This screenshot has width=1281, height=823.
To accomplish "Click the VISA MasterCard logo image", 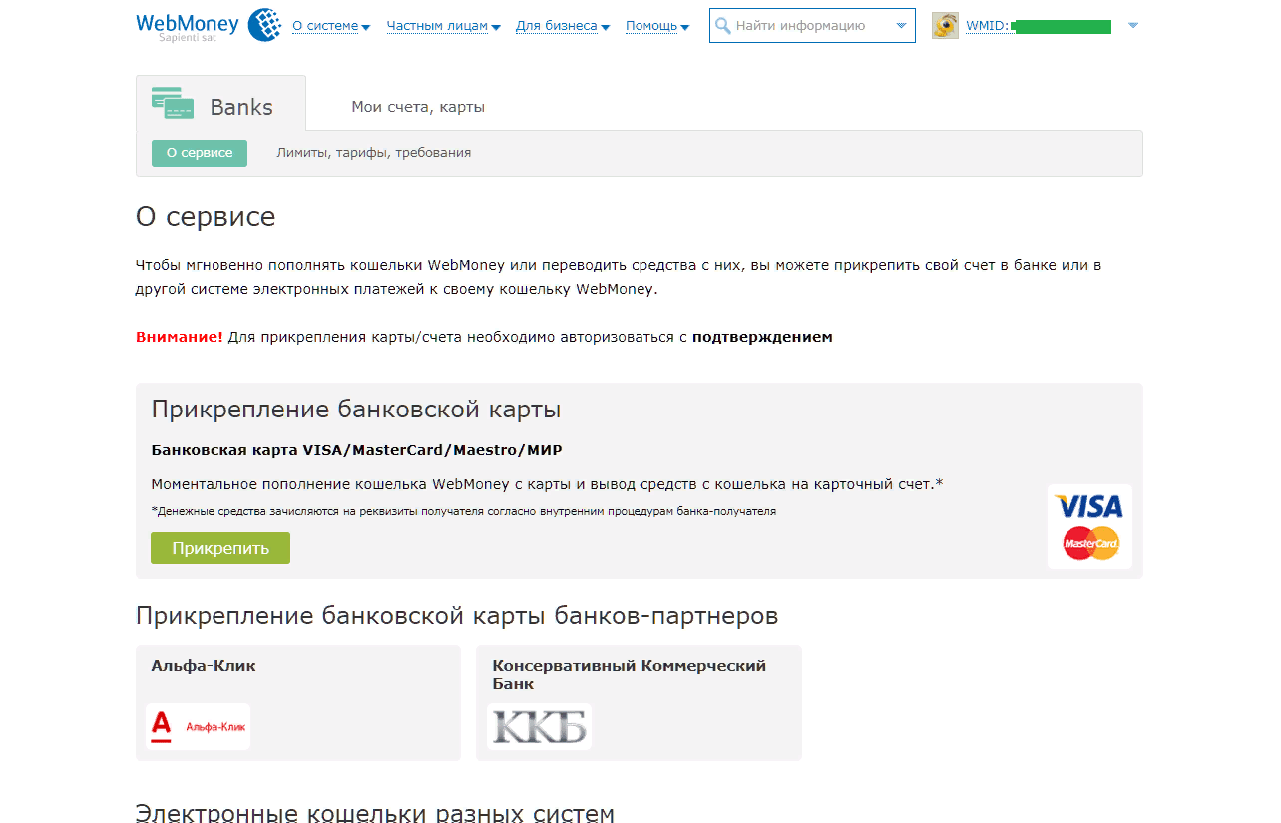I will 1090,527.
